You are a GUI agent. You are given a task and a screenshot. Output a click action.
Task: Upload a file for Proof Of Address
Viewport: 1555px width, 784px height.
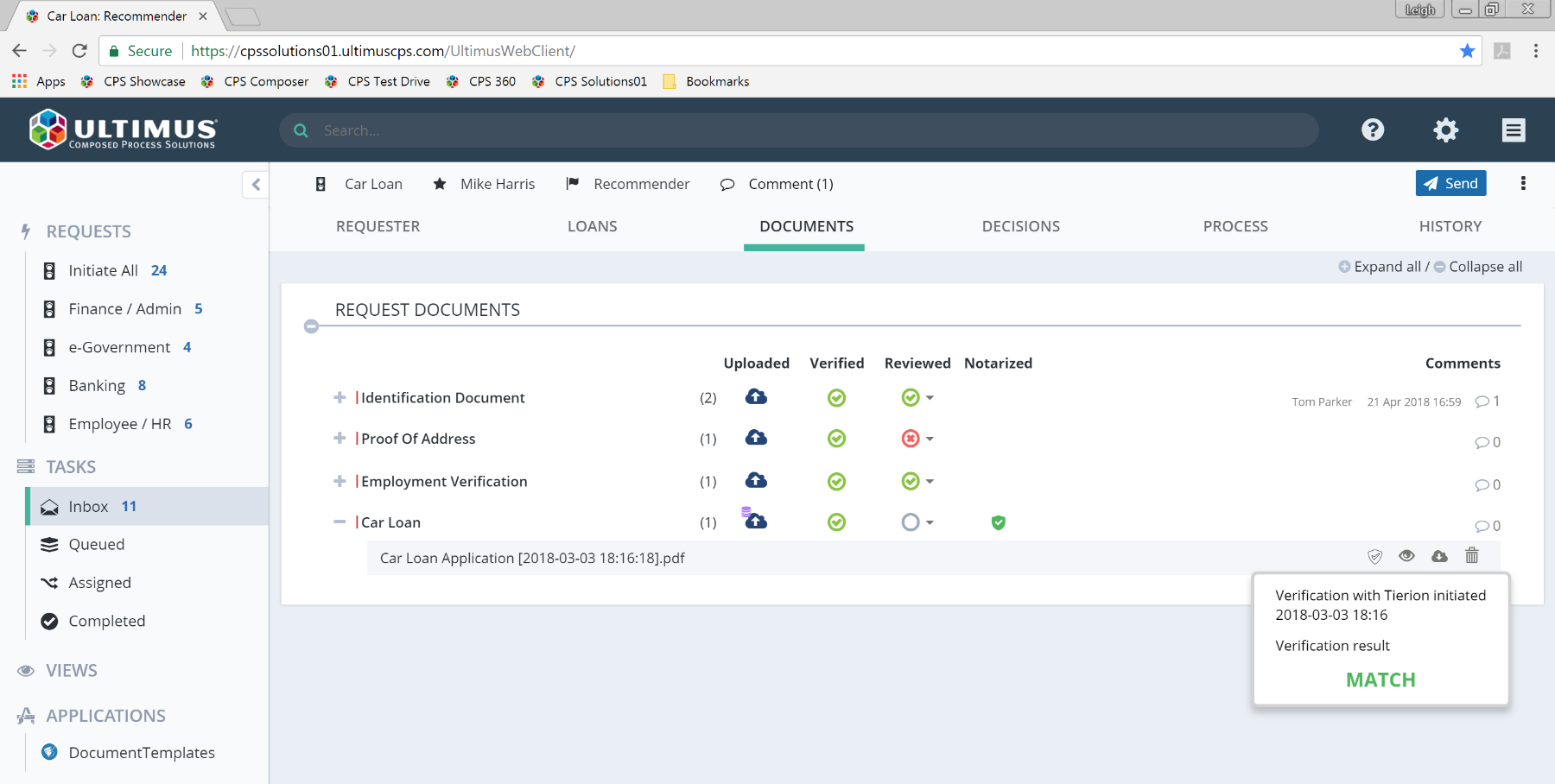[x=755, y=438]
